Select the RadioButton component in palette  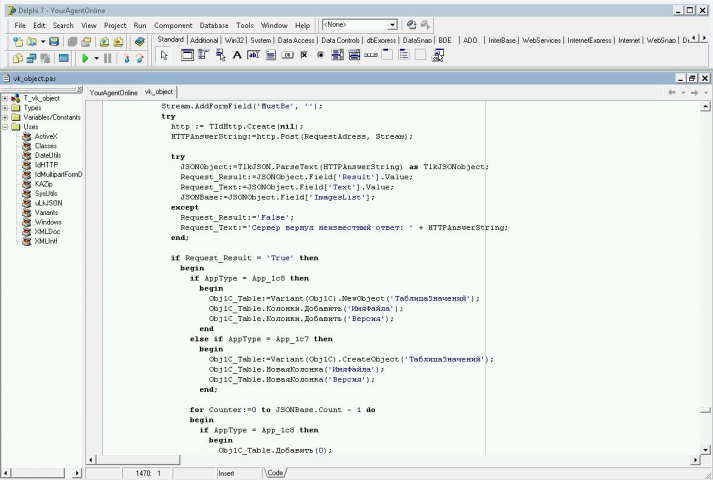pos(321,55)
